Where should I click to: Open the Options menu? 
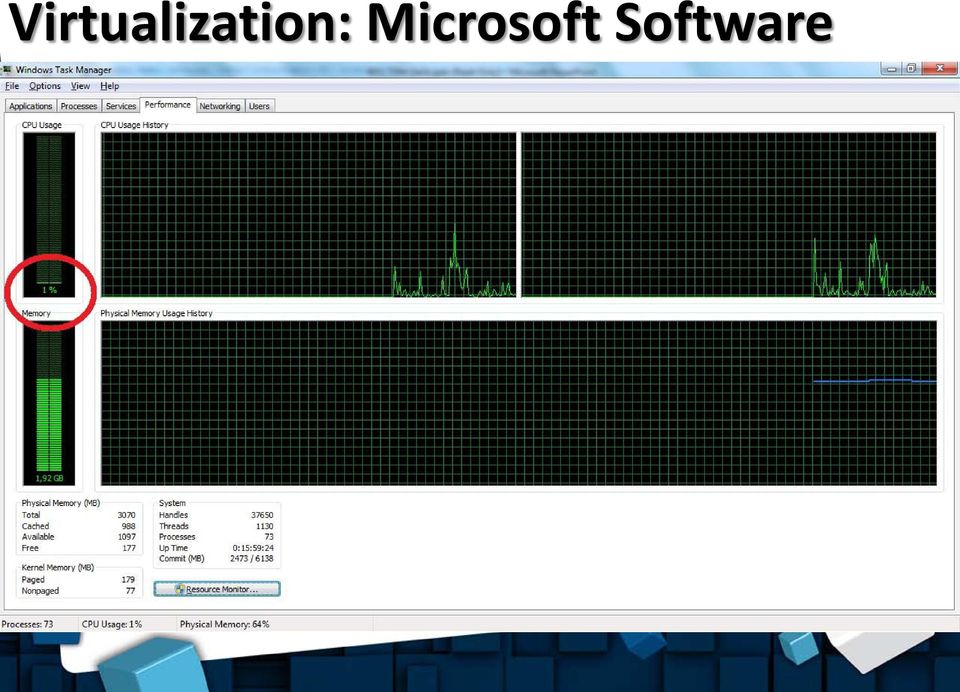[45, 86]
